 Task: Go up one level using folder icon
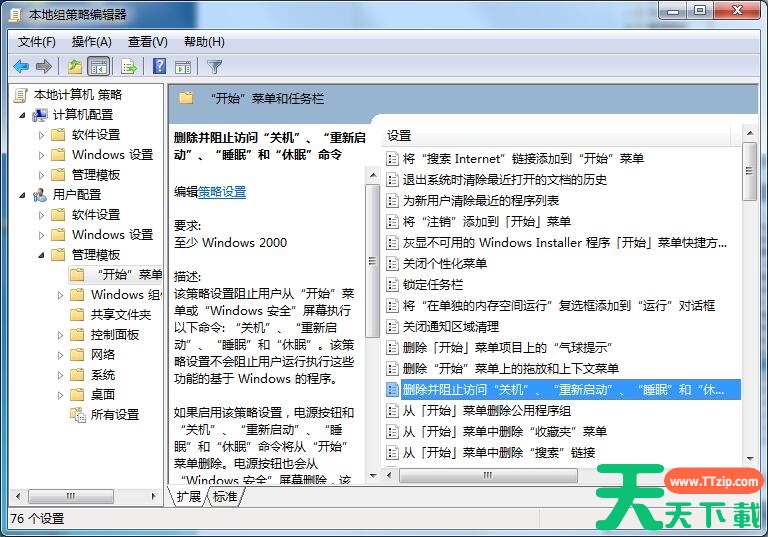(x=74, y=67)
